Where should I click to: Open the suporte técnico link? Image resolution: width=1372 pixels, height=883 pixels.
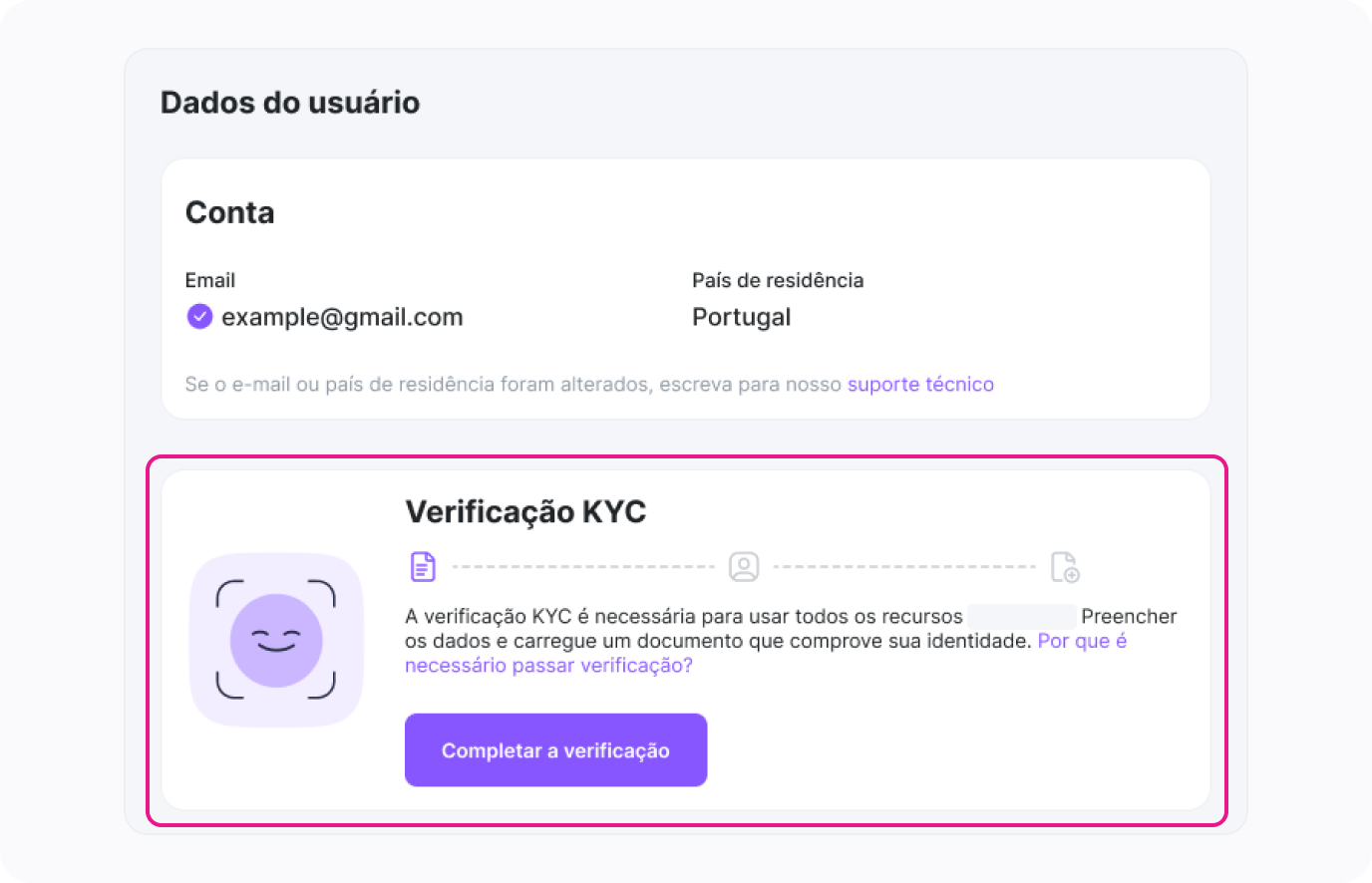coord(920,385)
